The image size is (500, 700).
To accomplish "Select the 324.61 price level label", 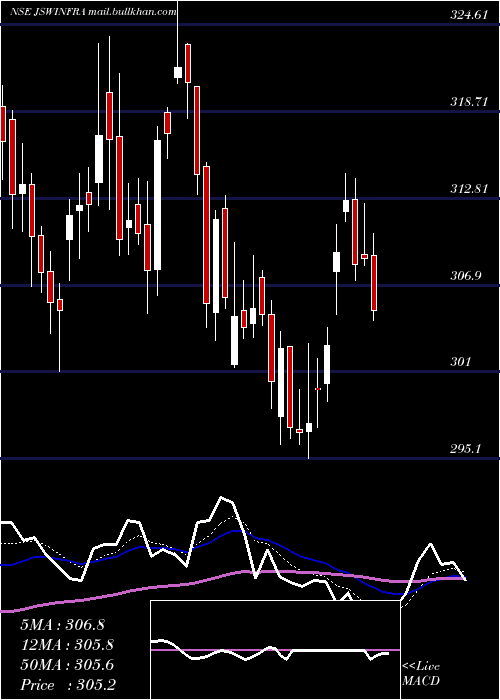I will coord(467,15).
